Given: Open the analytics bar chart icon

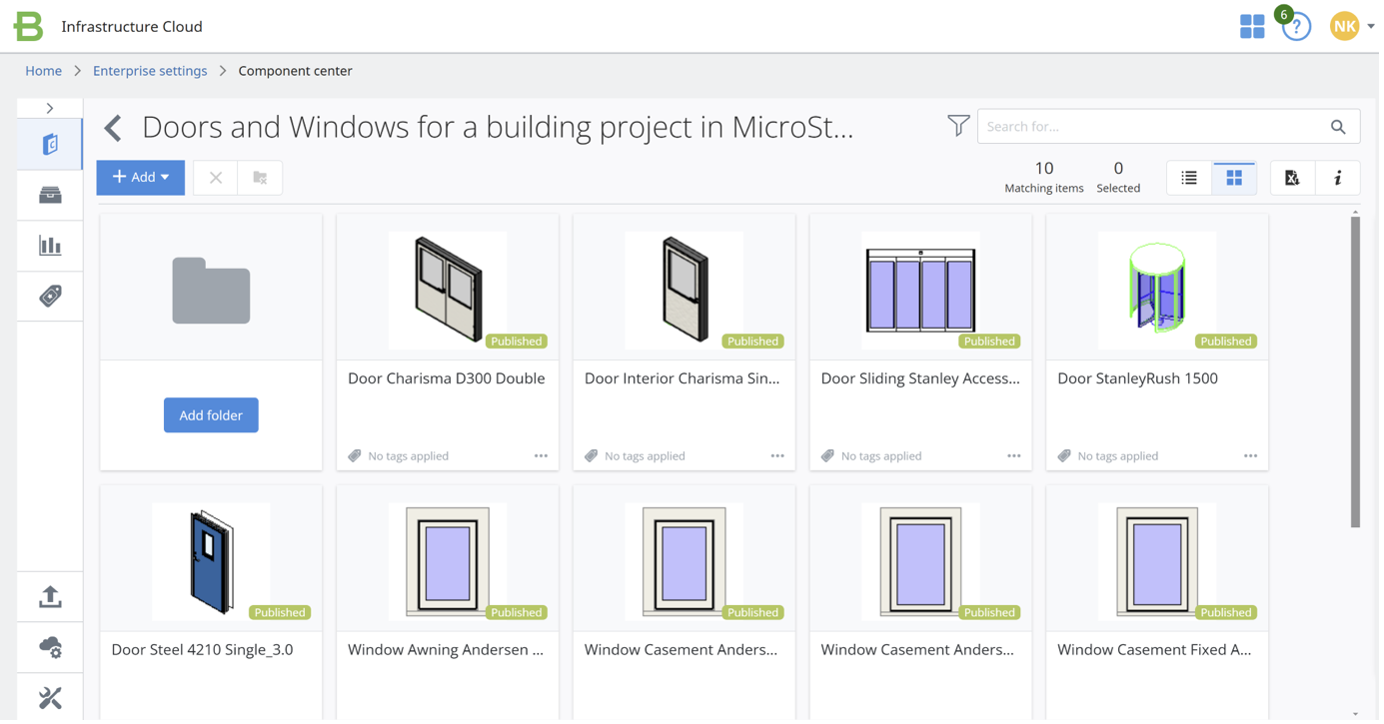Looking at the screenshot, I should tap(49, 245).
